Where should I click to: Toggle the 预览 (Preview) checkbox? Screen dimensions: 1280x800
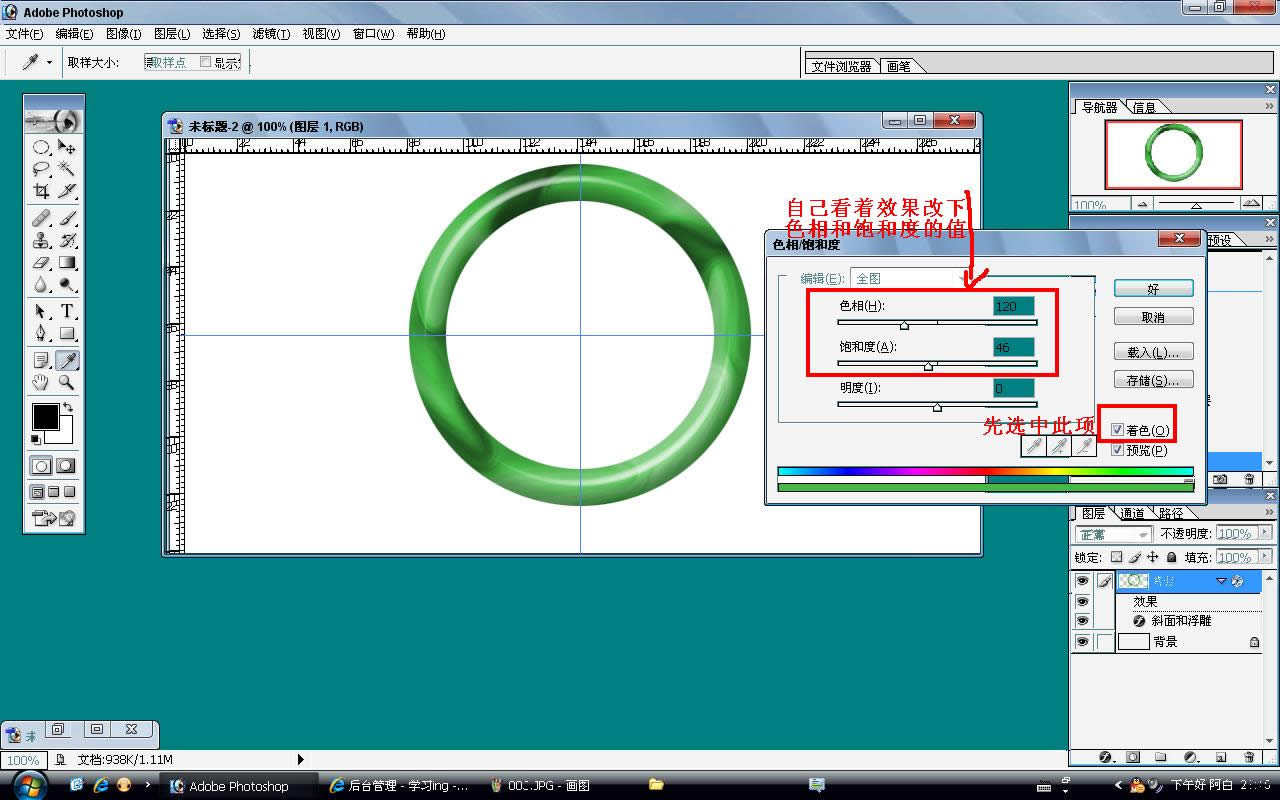coord(1118,450)
